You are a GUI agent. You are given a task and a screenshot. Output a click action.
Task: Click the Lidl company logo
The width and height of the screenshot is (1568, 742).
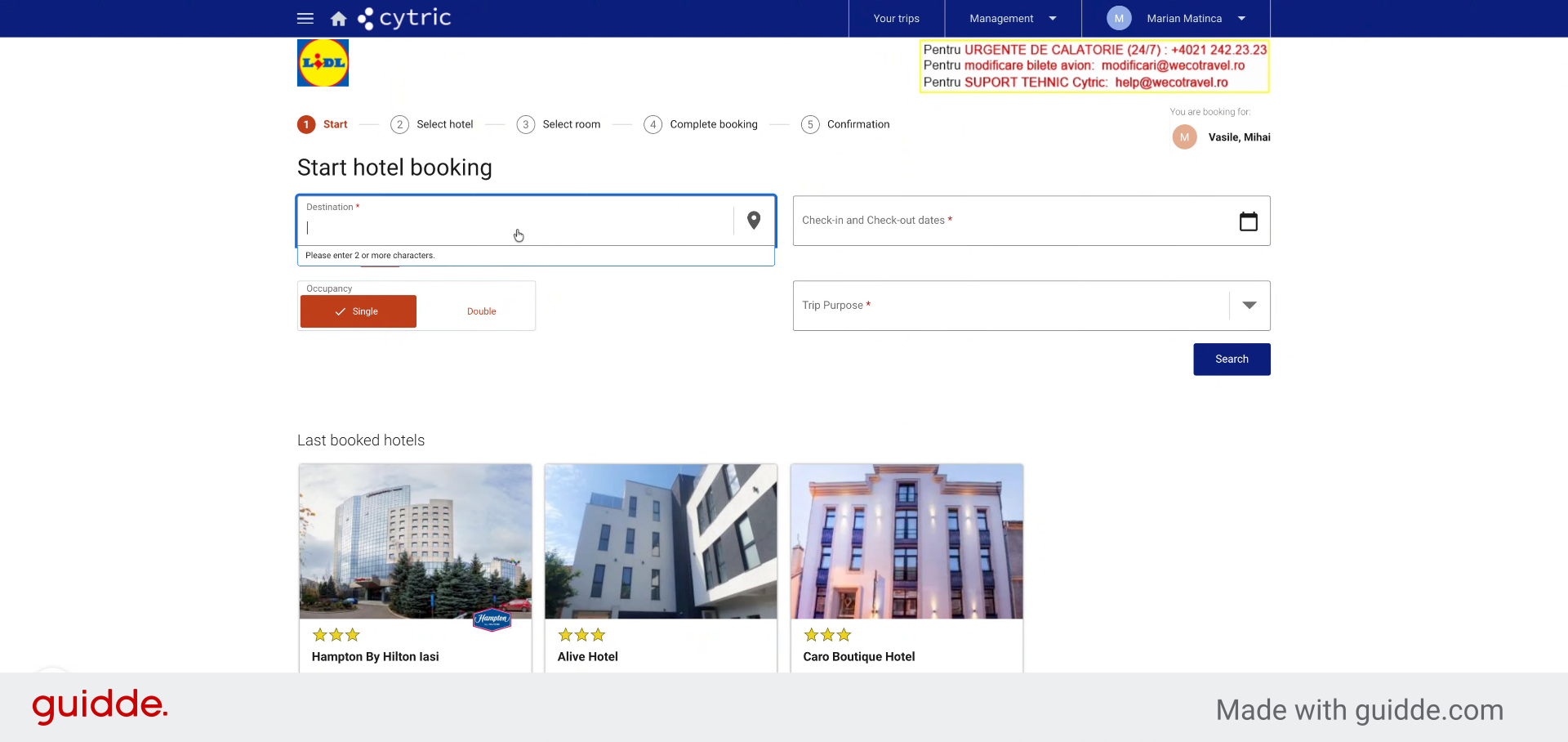point(323,63)
